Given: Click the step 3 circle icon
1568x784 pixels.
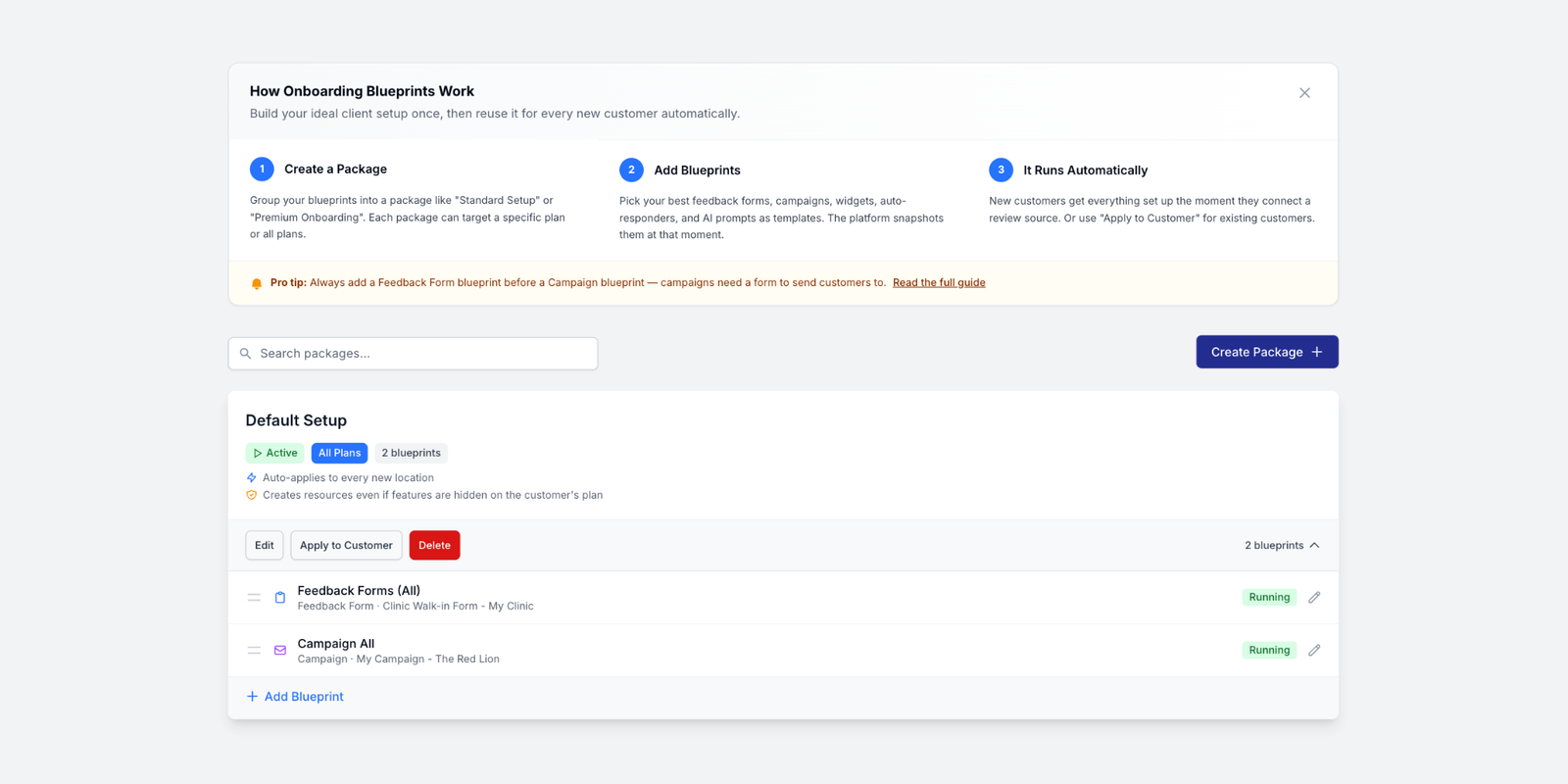Looking at the screenshot, I should point(1001,170).
